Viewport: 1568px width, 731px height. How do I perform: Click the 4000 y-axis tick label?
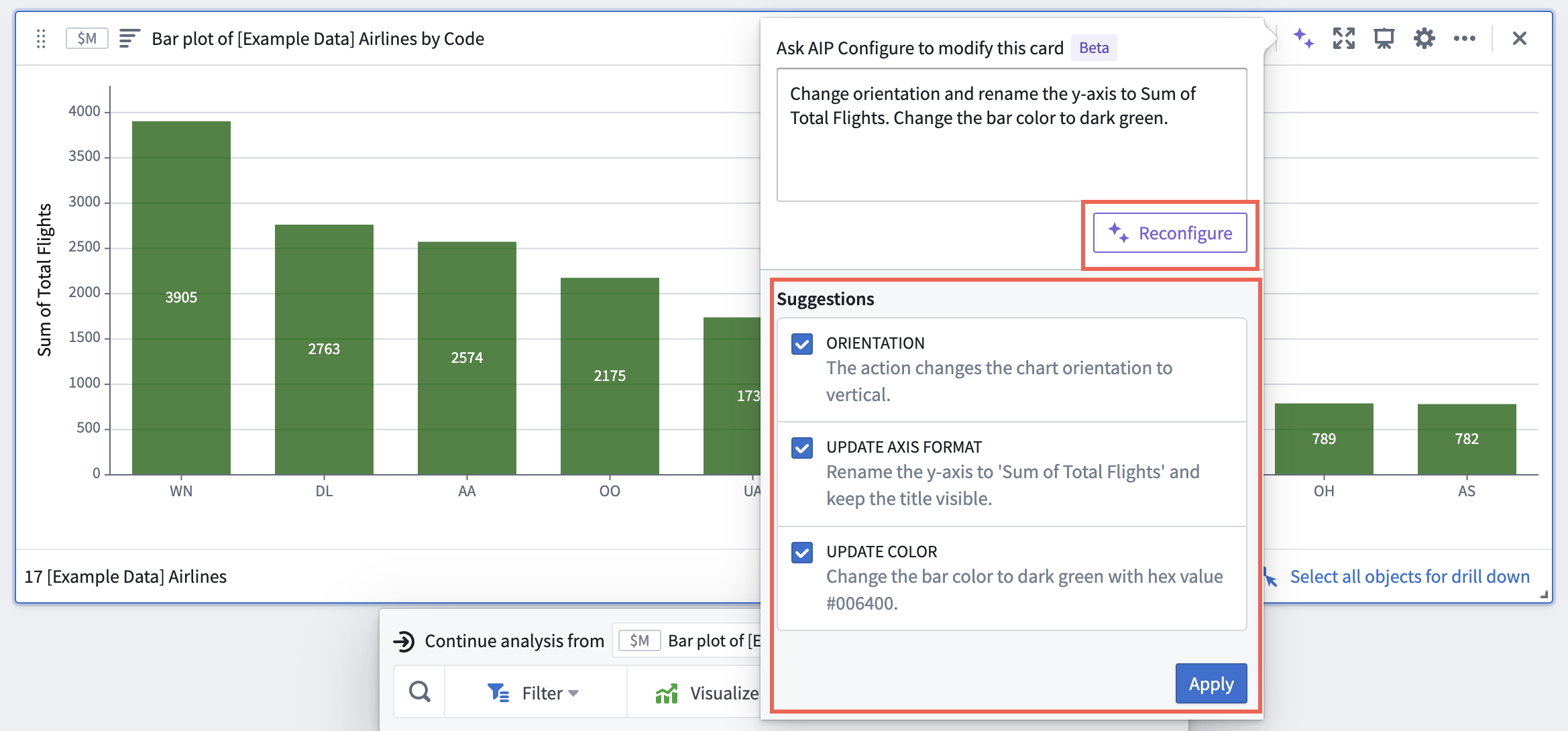85,111
